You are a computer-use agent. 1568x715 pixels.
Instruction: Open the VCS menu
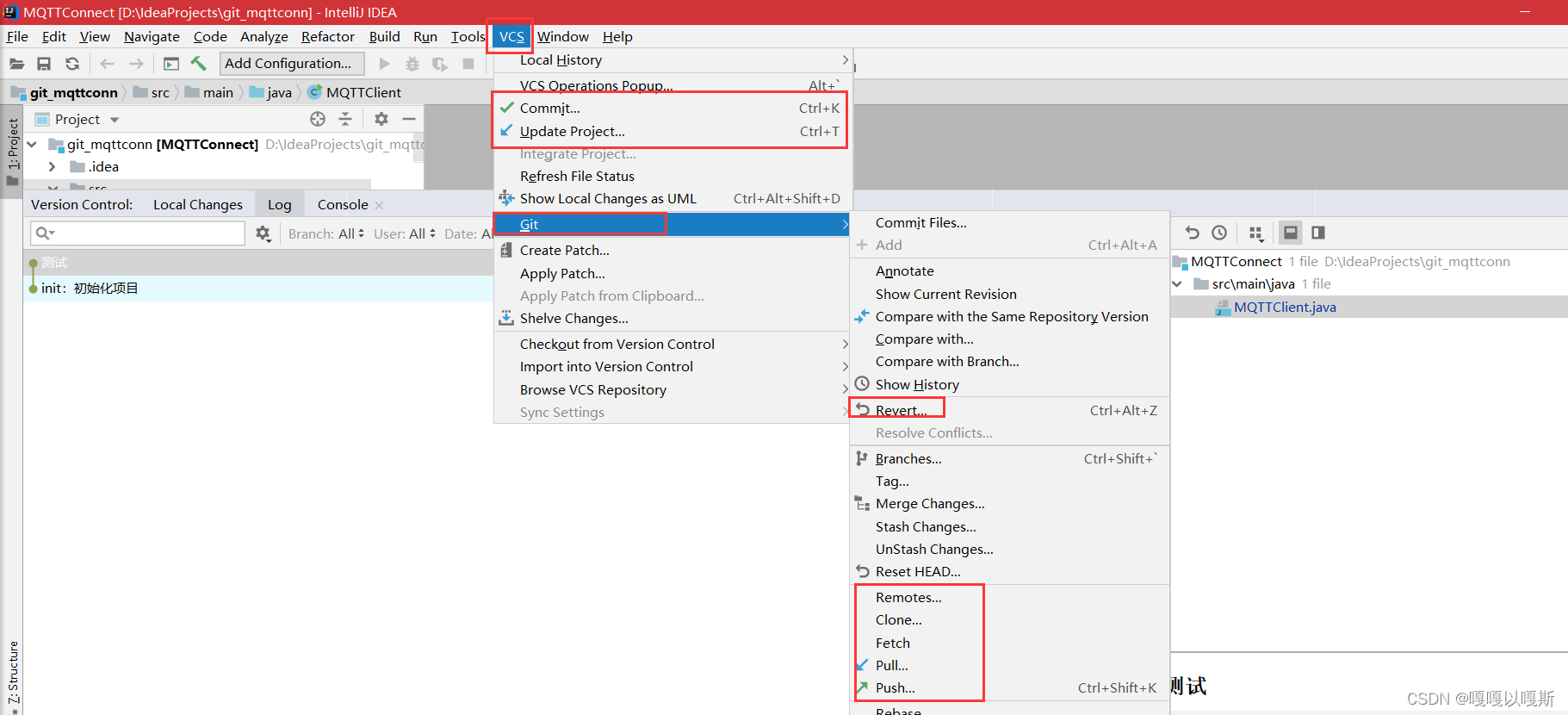(511, 36)
